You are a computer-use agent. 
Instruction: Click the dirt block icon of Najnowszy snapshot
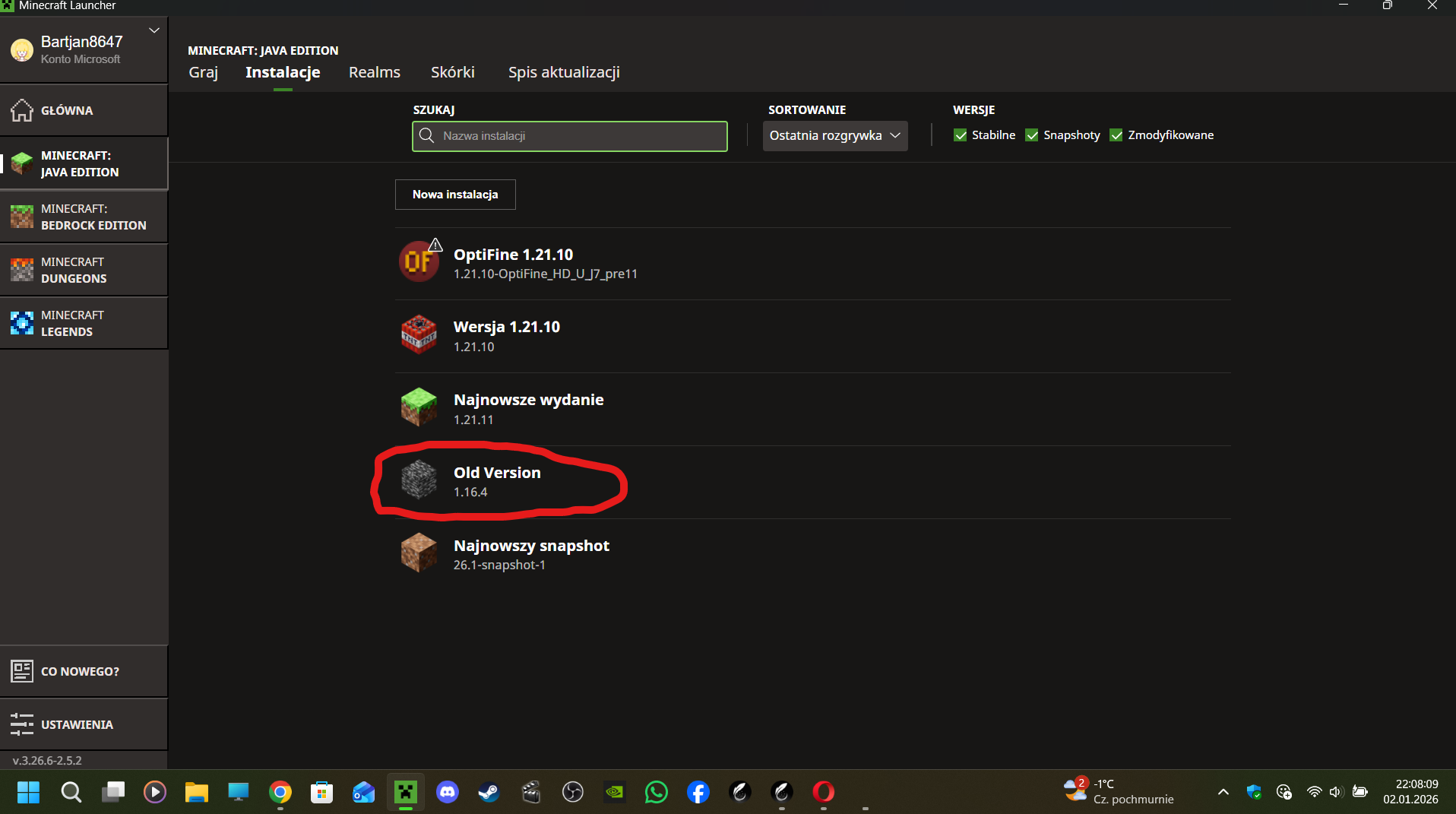pyautogui.click(x=419, y=553)
